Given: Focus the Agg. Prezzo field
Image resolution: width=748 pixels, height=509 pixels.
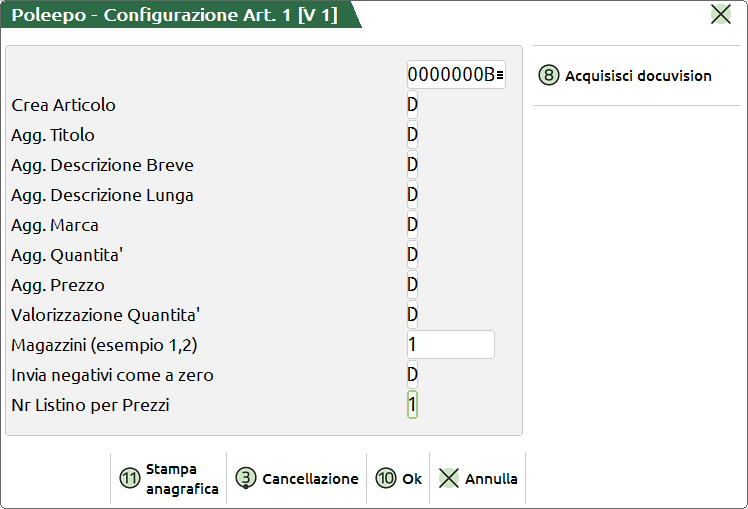Looking at the screenshot, I should tap(412, 285).
